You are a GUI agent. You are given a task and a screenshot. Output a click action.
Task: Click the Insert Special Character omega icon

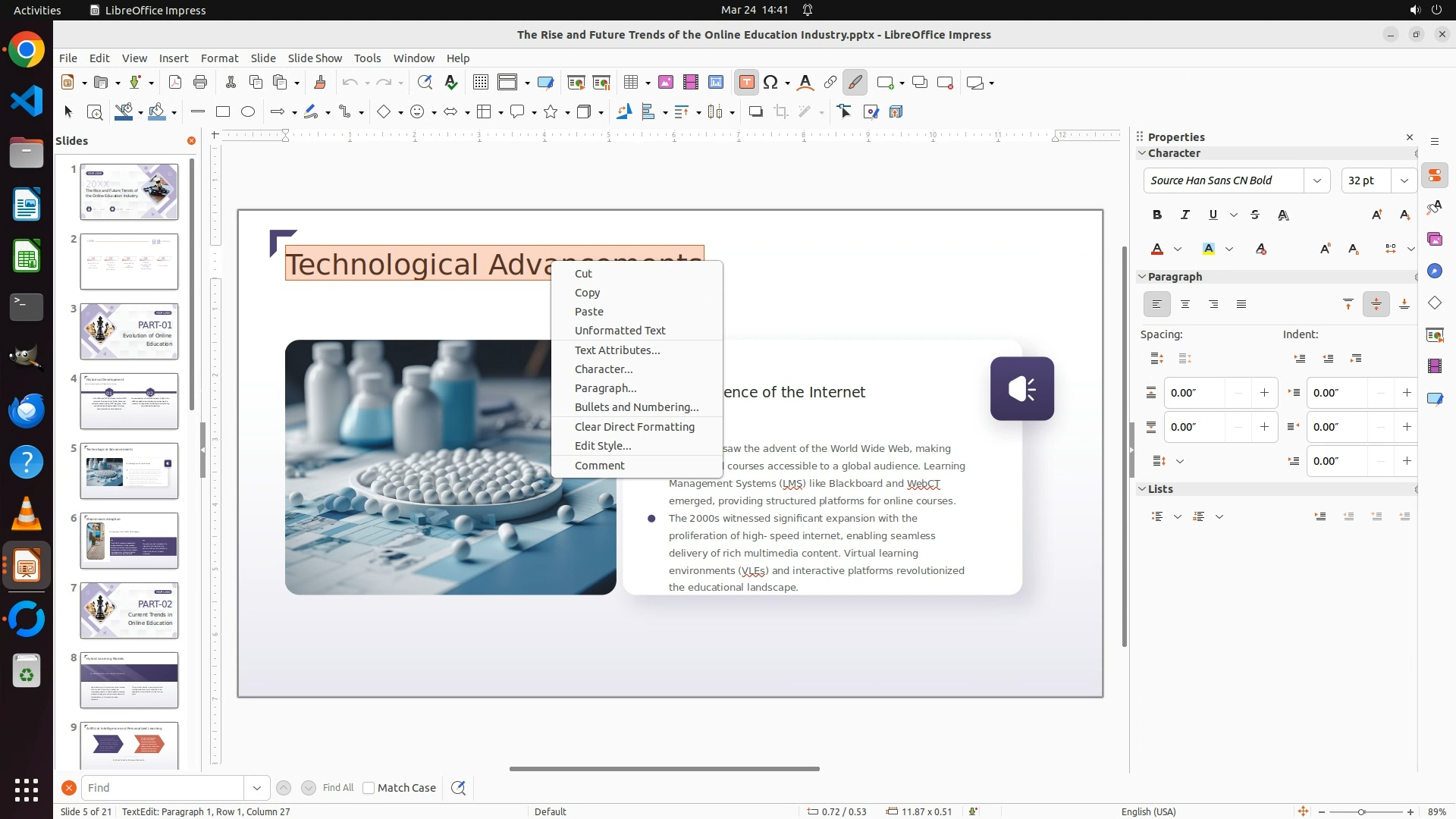tap(770, 83)
